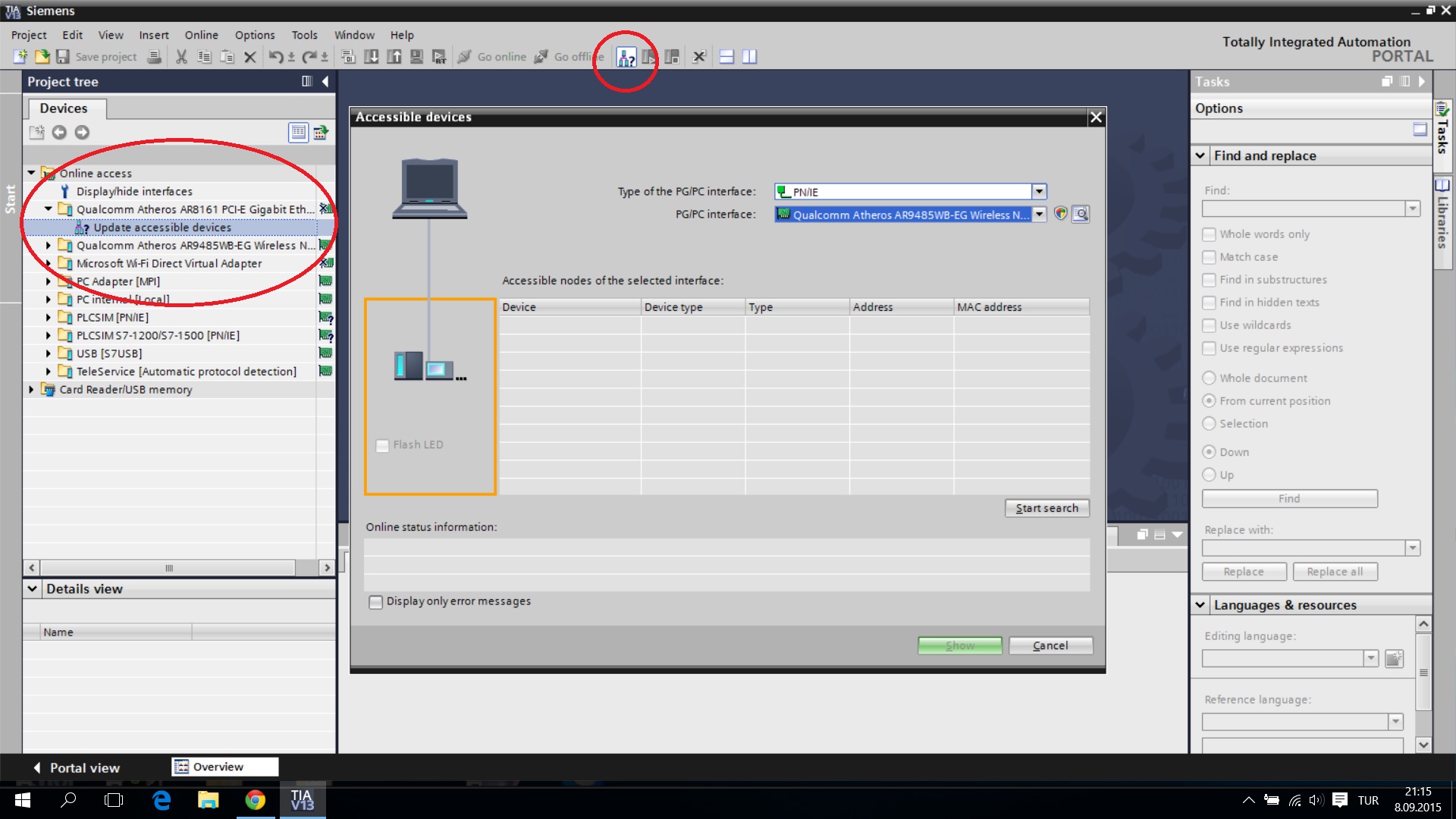Screen dimensions: 1456x819
Task: Click the back arrow in Devices tab
Action: point(59,133)
